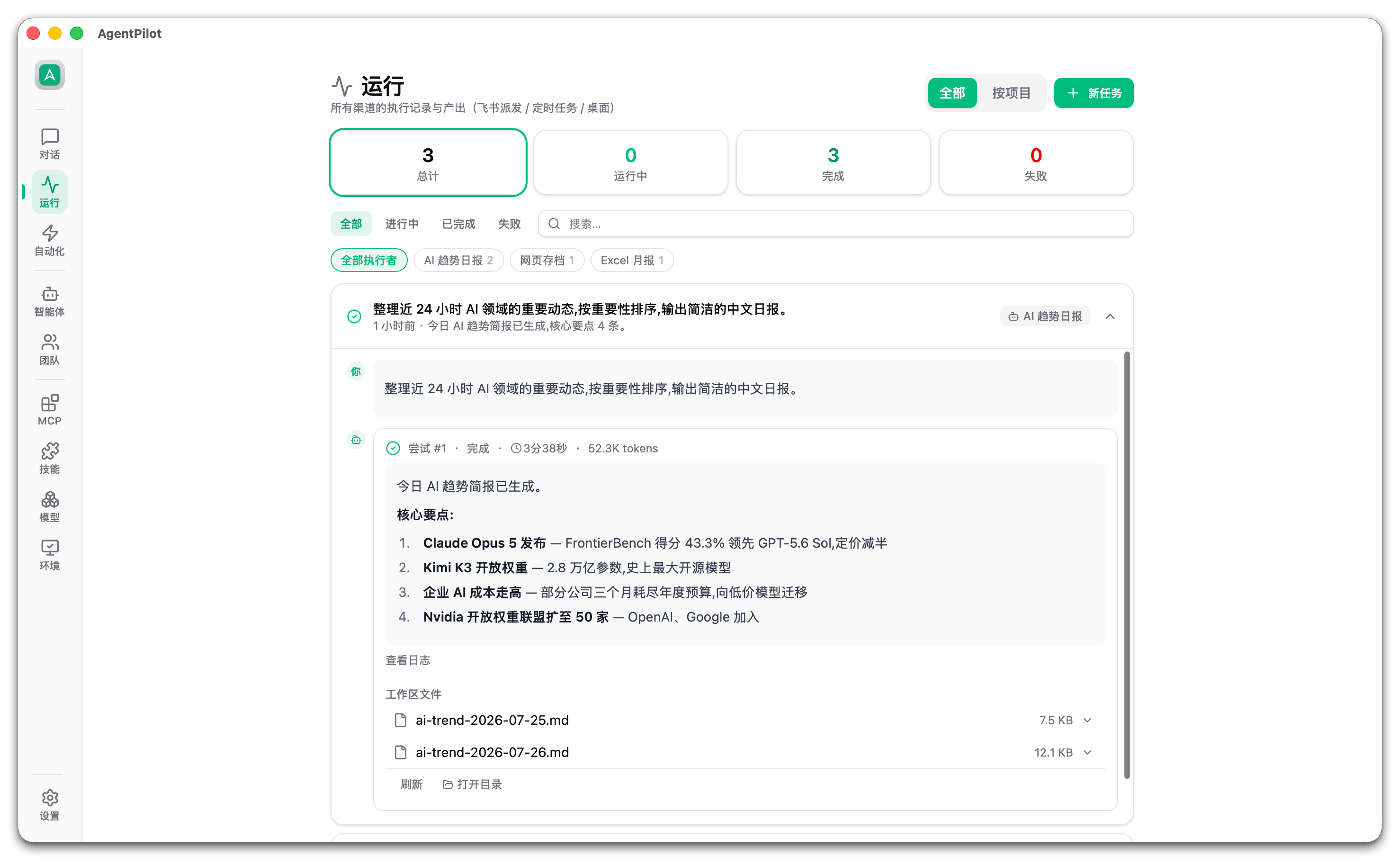Click the 搜索 search input field

click(835, 224)
